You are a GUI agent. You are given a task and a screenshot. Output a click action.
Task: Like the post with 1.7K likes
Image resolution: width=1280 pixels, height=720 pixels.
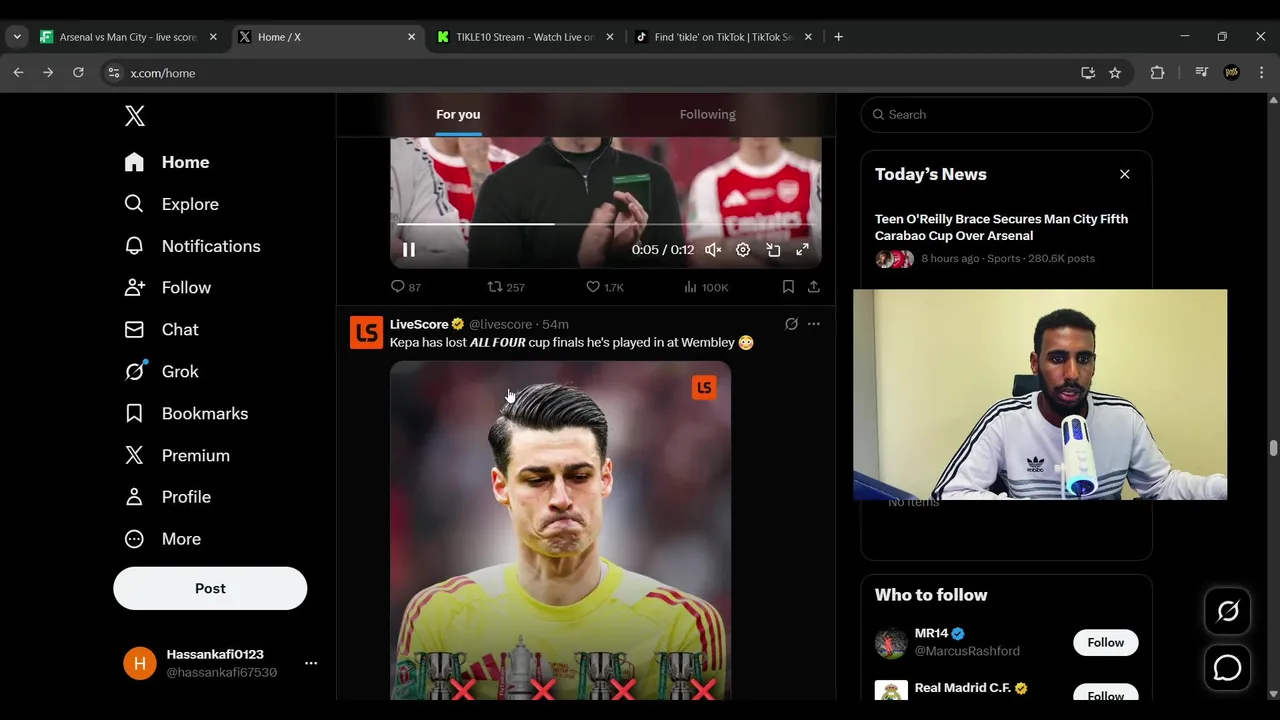pyautogui.click(x=605, y=287)
